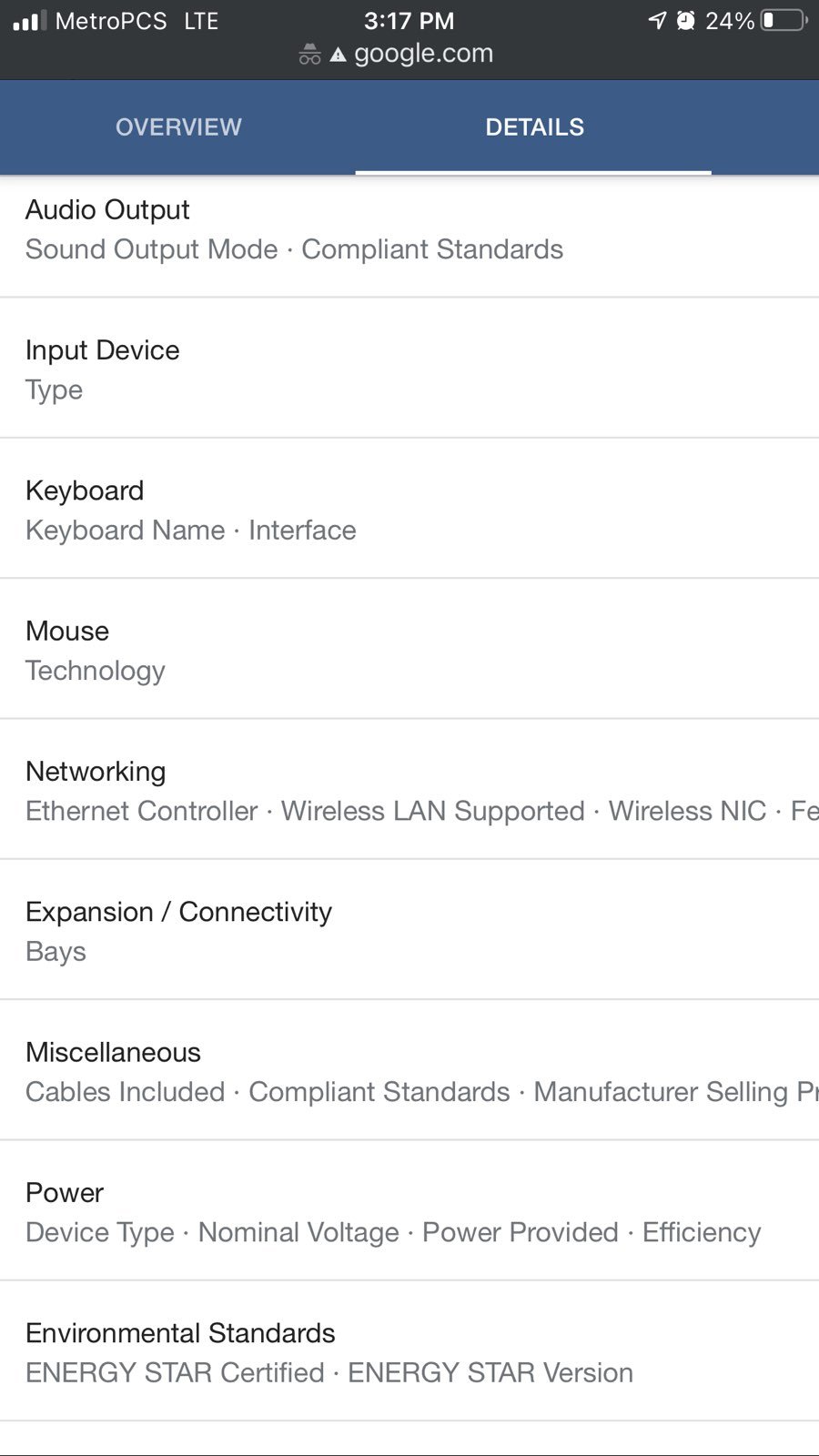Tap the incognito mode icon

(309, 55)
